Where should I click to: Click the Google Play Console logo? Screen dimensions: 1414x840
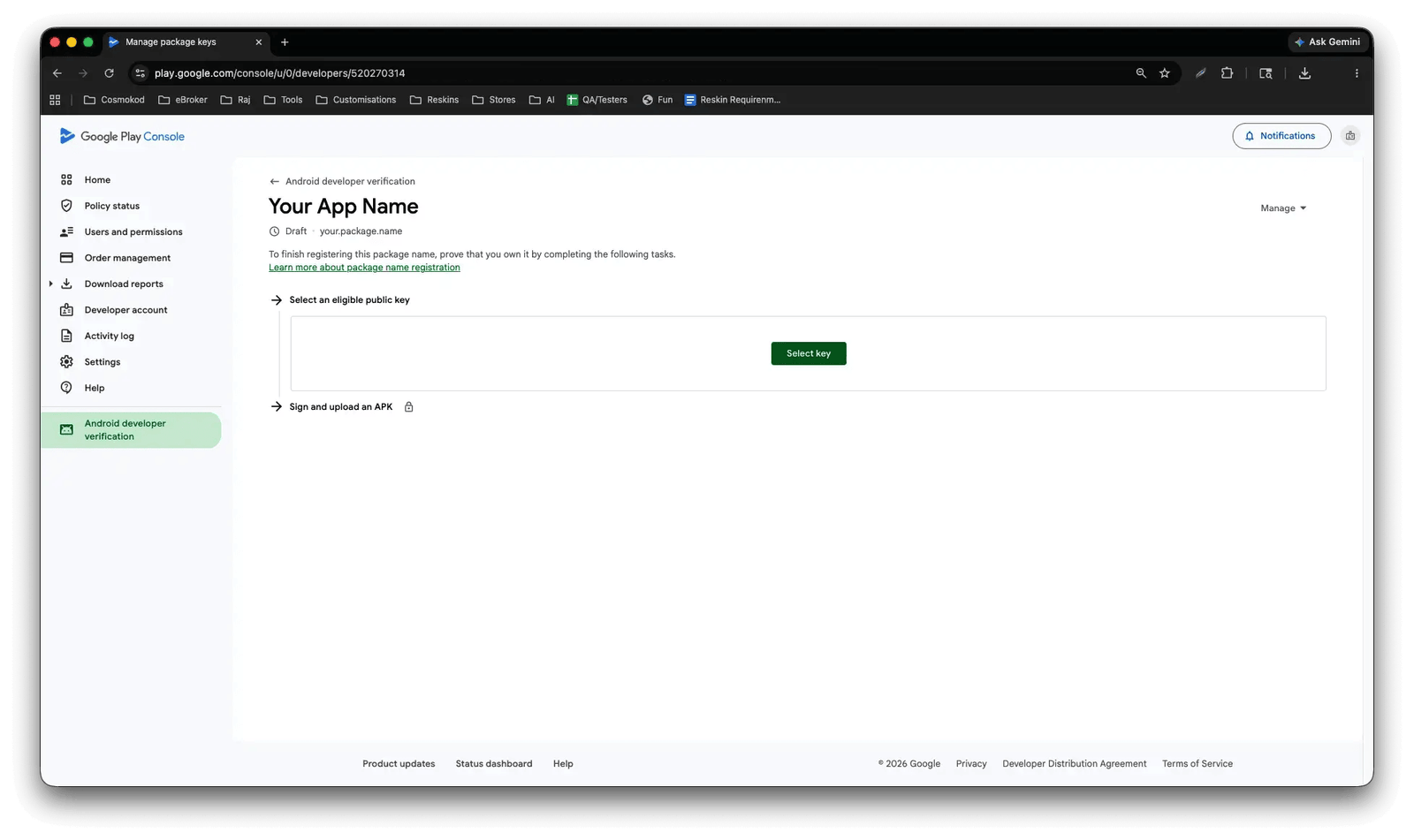pos(122,136)
